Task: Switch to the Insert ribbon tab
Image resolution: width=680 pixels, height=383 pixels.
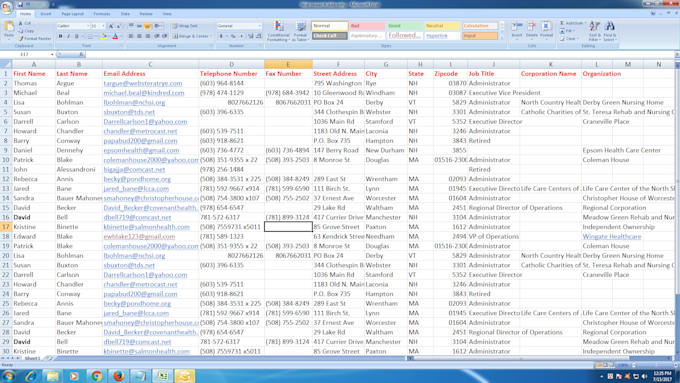Action: pos(46,14)
